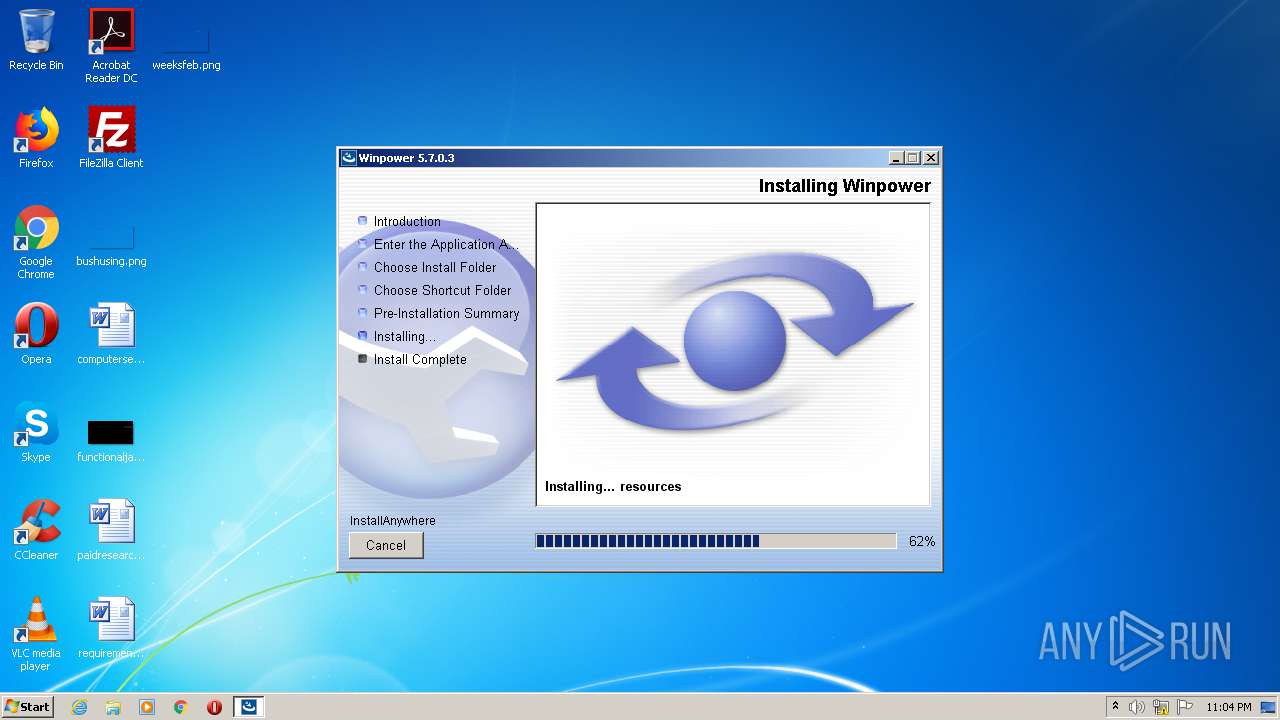Launch Opera desktop shortcut
Viewport: 1280px width, 720px height.
[x=36, y=334]
